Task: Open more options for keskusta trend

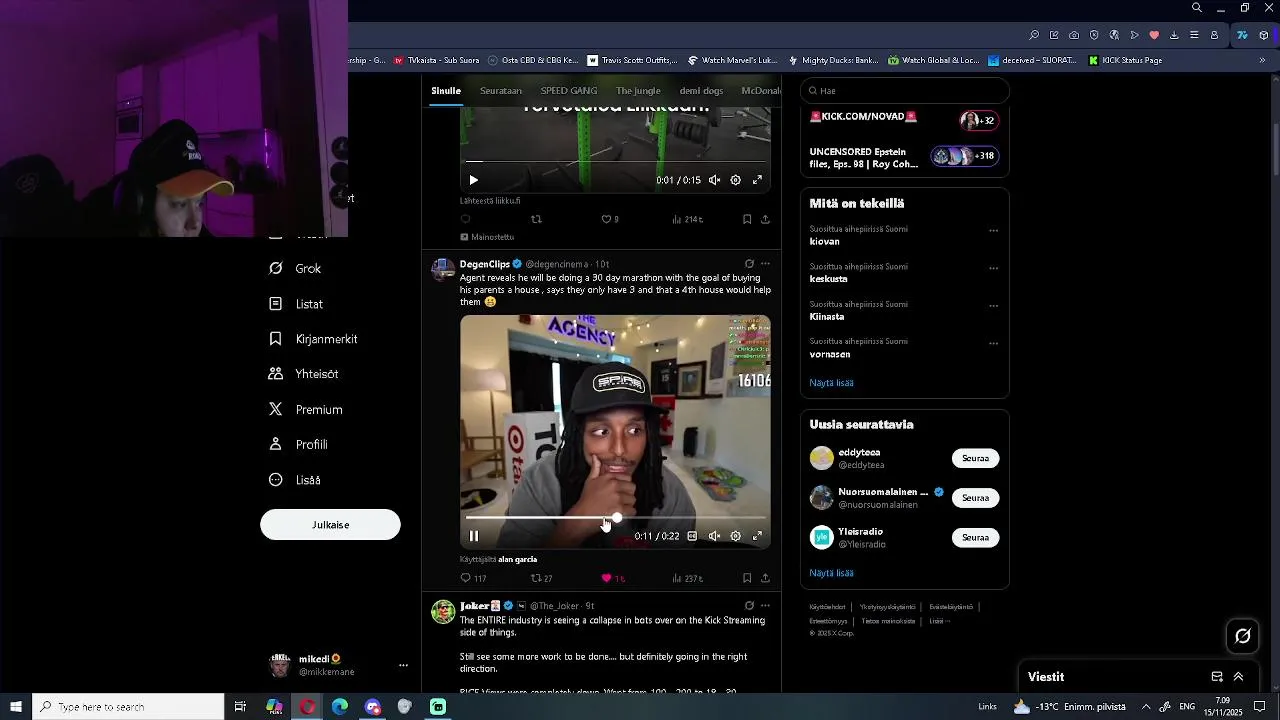Action: 993,268
